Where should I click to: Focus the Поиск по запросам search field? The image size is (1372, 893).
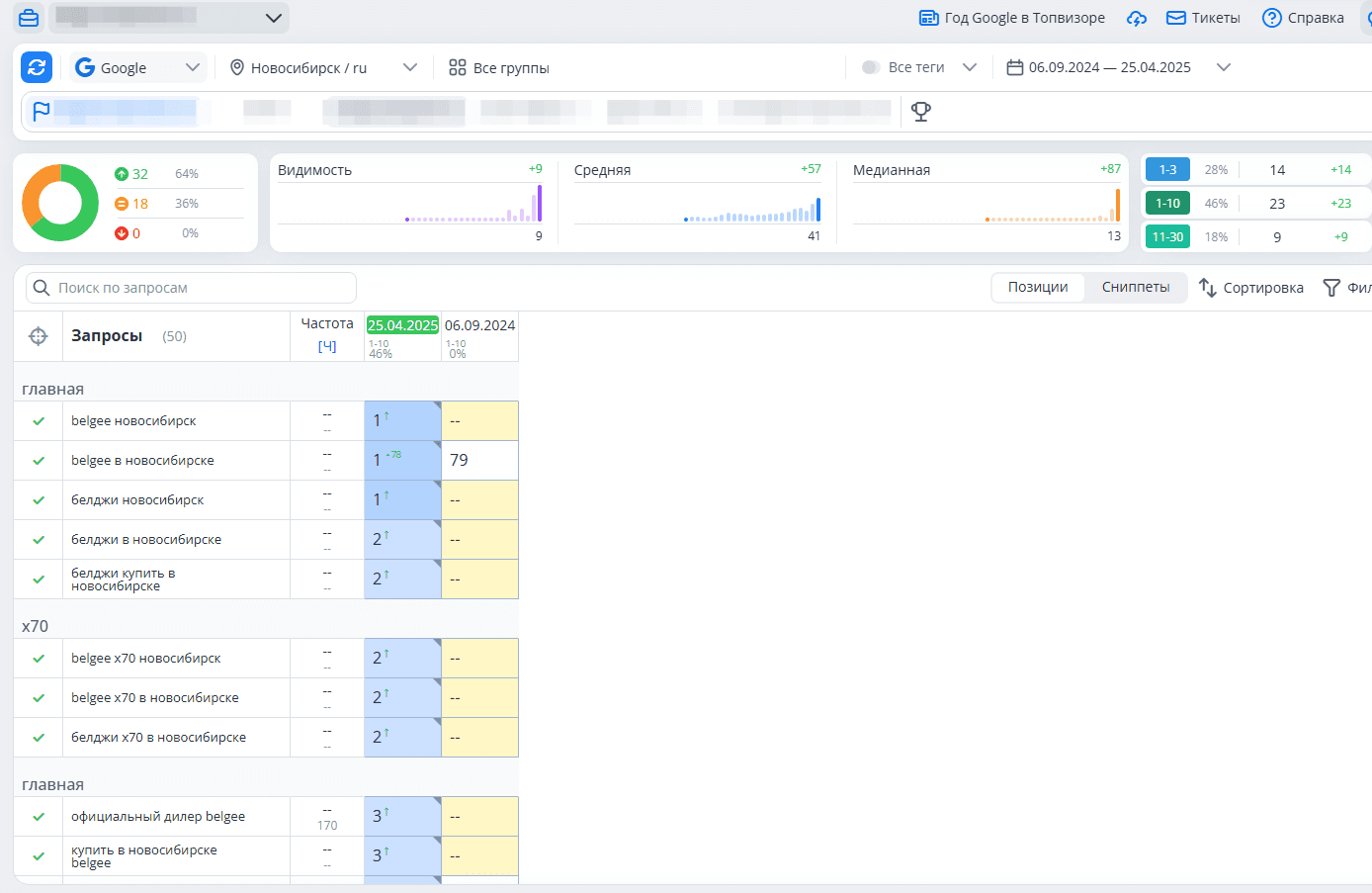pyautogui.click(x=191, y=288)
